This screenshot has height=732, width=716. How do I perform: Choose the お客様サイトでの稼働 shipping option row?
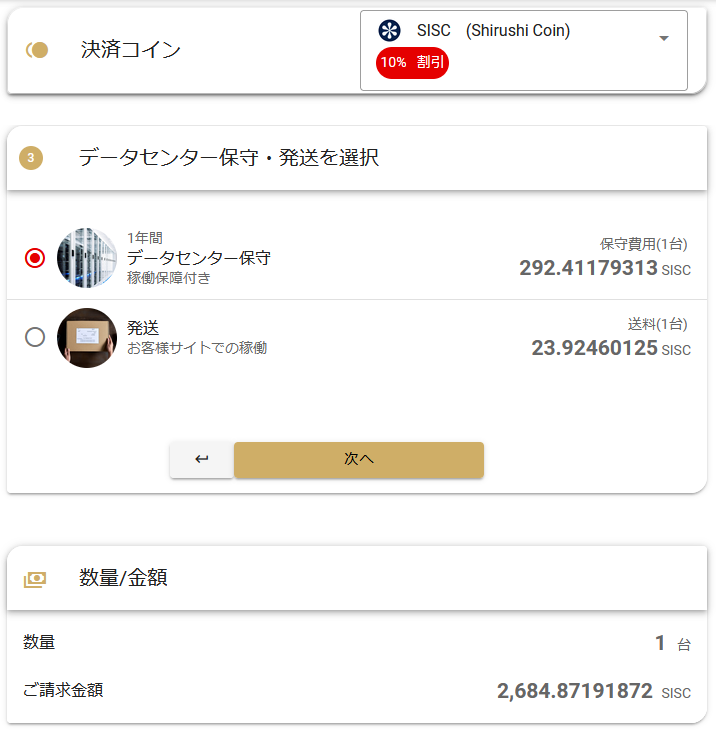pos(357,338)
